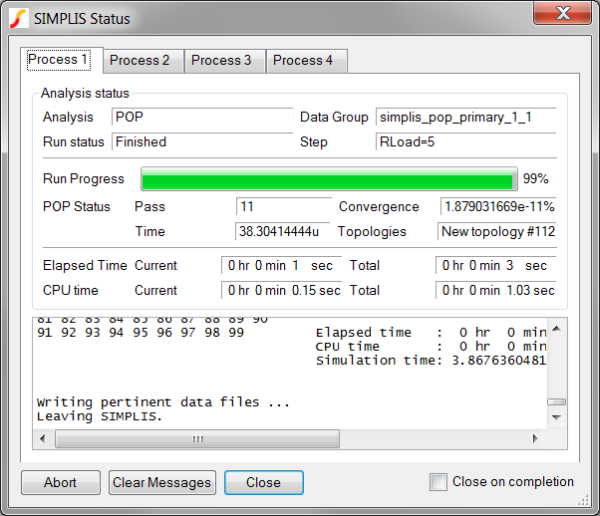The image size is (600, 516).
Task: Click 'Leaving SIMPLIS.' log line
Action: point(99,416)
